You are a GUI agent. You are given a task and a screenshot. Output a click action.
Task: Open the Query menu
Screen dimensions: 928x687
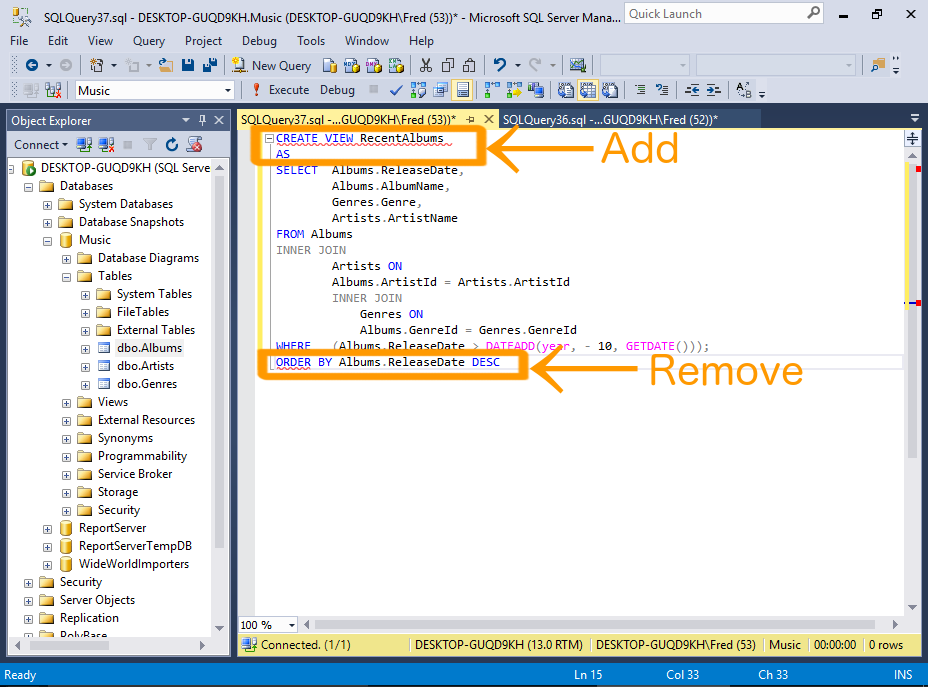click(x=148, y=41)
